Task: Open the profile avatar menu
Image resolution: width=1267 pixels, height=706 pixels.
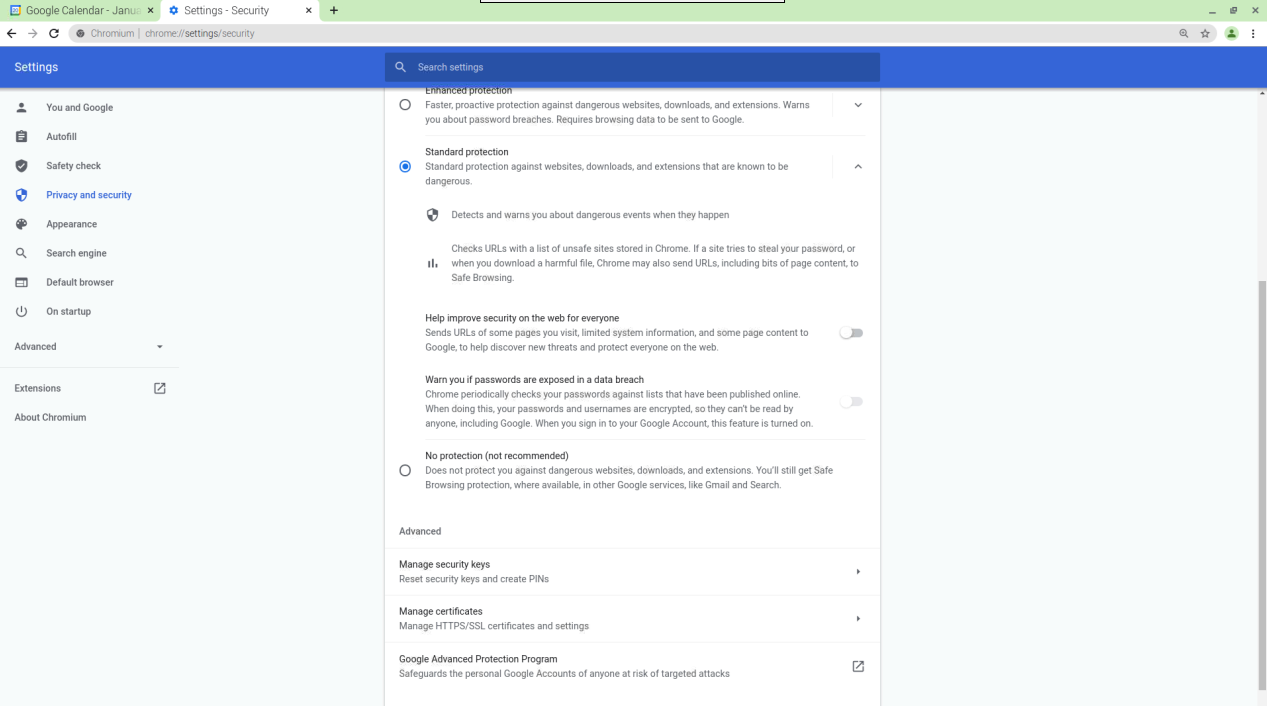Action: point(1231,33)
